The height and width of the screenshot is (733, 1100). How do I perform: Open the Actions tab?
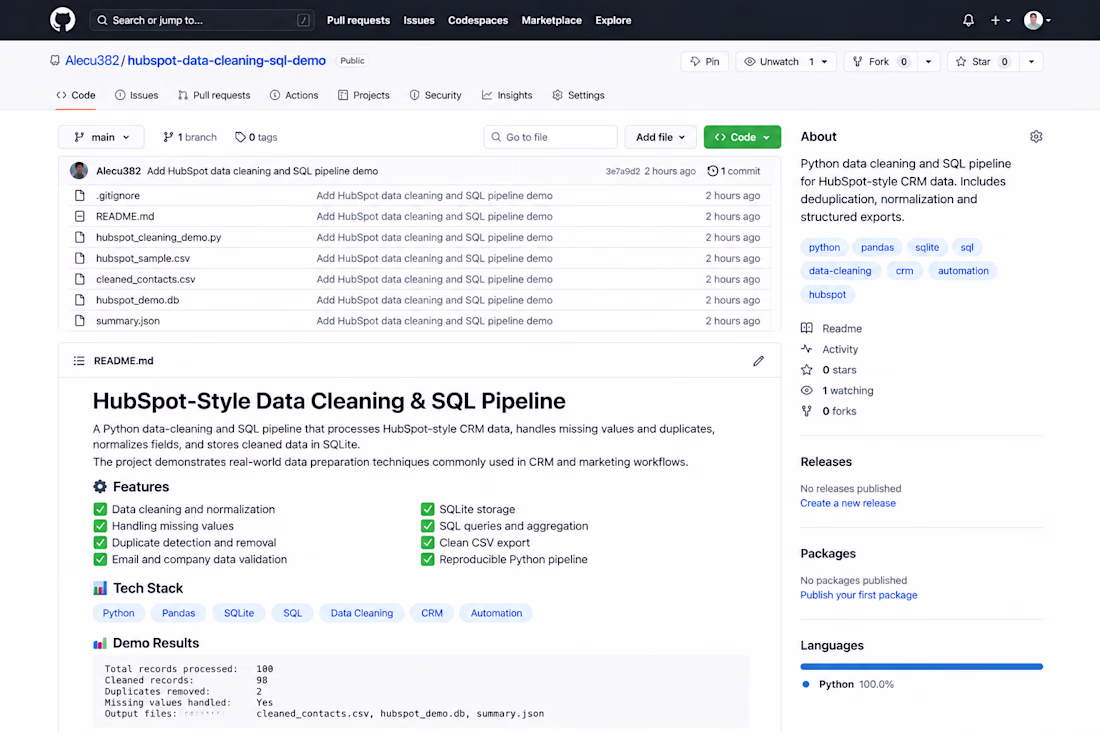pyautogui.click(x=294, y=95)
